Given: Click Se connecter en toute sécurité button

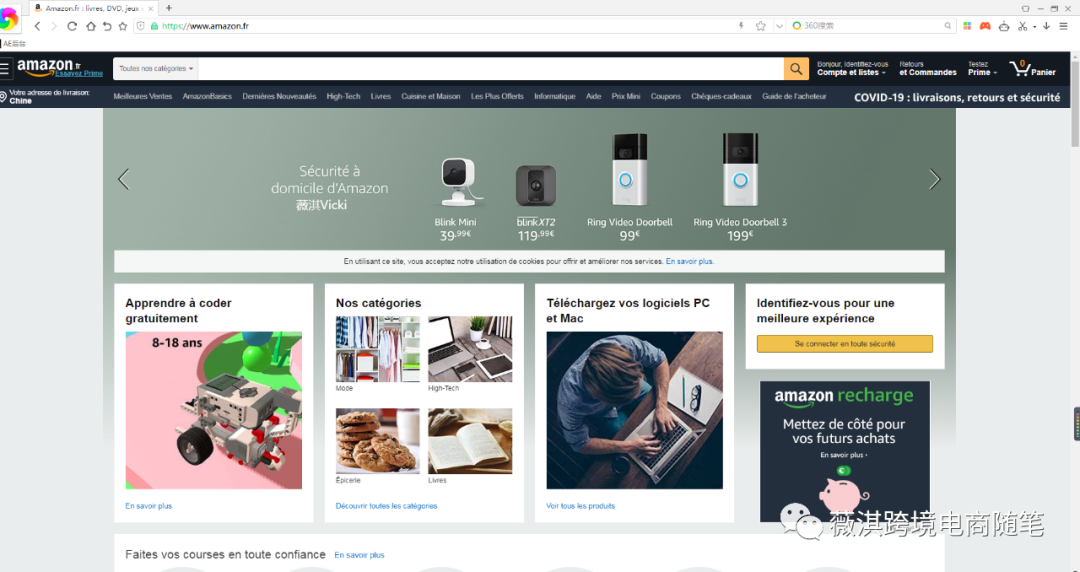Looking at the screenshot, I should pos(844,344).
